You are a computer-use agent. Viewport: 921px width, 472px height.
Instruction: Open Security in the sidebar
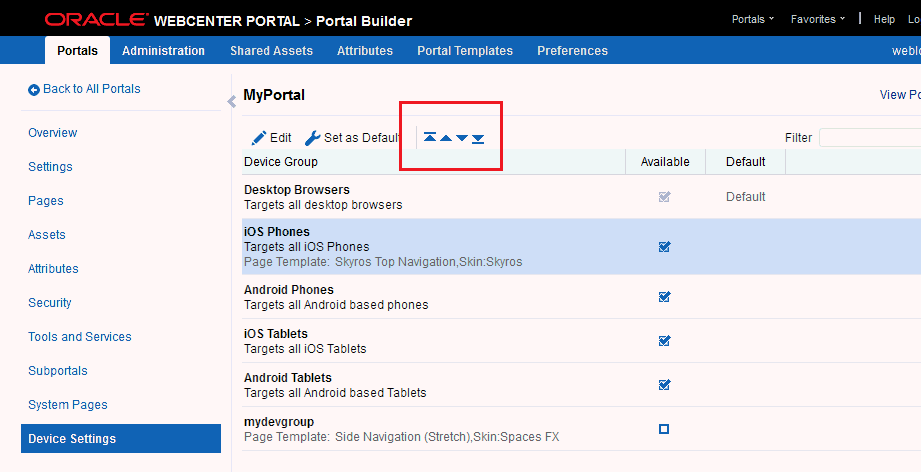(50, 303)
